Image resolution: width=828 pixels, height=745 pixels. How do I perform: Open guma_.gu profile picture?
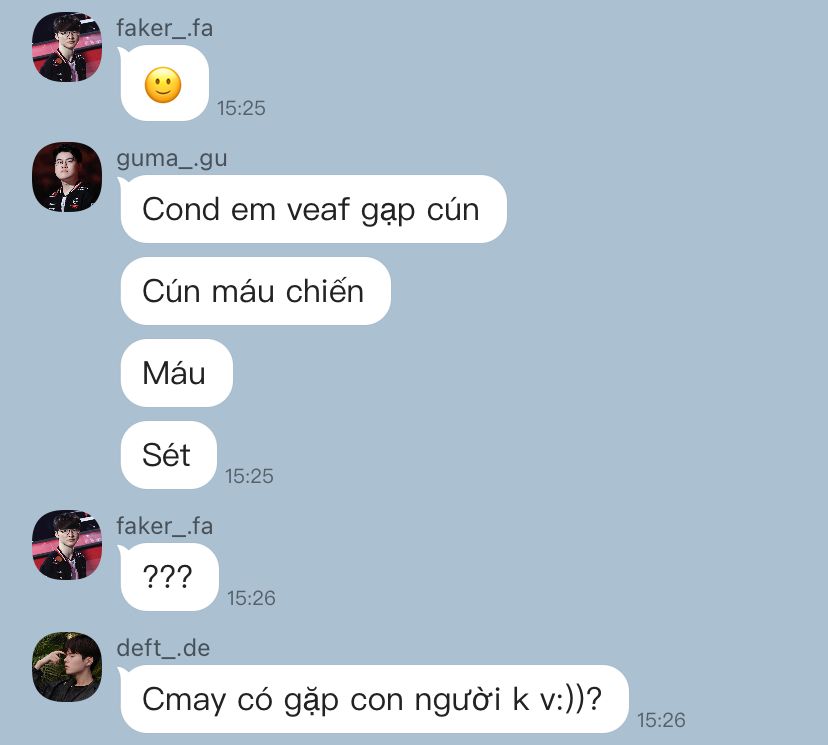pyautogui.click(x=67, y=177)
